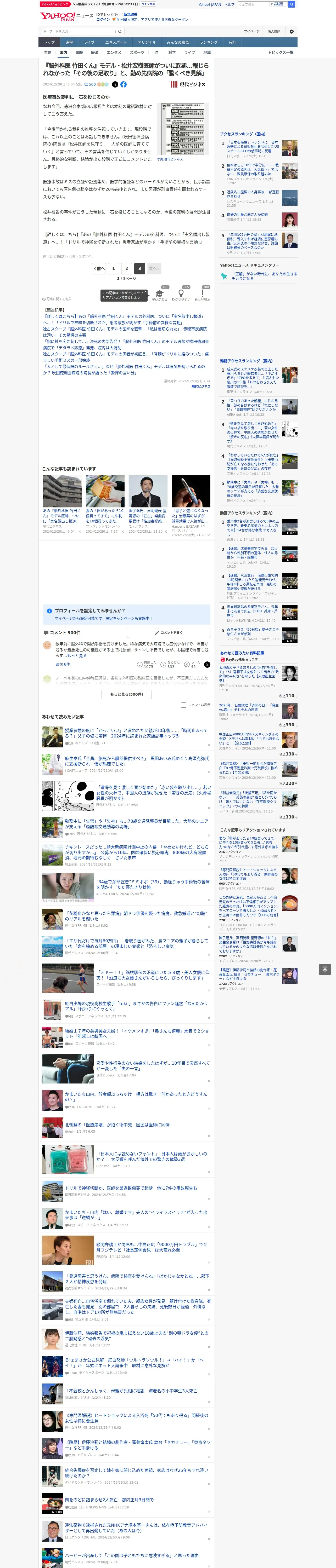This screenshot has height=1568, width=336.
Task: Share article on Facebook icon
Action: tap(123, 85)
